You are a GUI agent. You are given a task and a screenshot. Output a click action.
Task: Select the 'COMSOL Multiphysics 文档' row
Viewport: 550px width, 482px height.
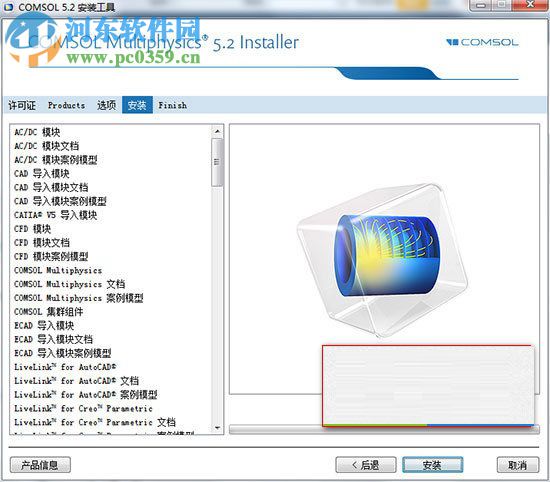click(111, 284)
